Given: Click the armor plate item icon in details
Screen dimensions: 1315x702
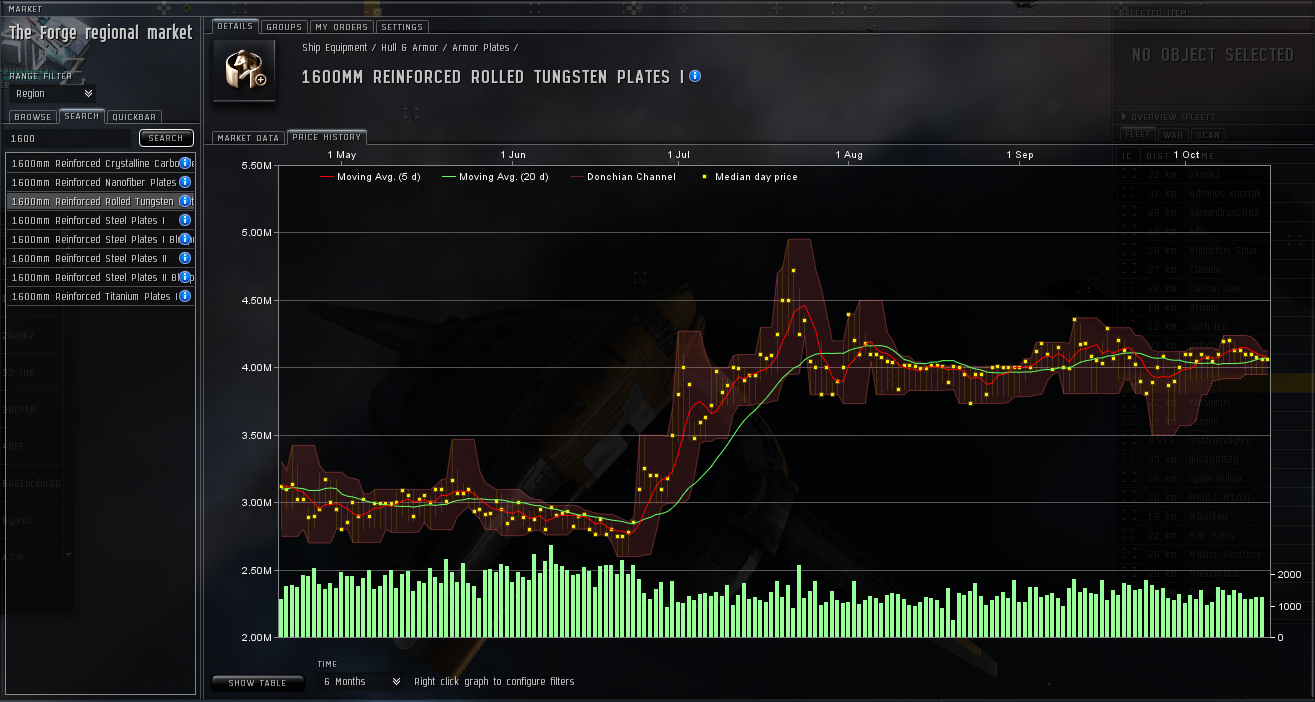Looking at the screenshot, I should (244, 71).
